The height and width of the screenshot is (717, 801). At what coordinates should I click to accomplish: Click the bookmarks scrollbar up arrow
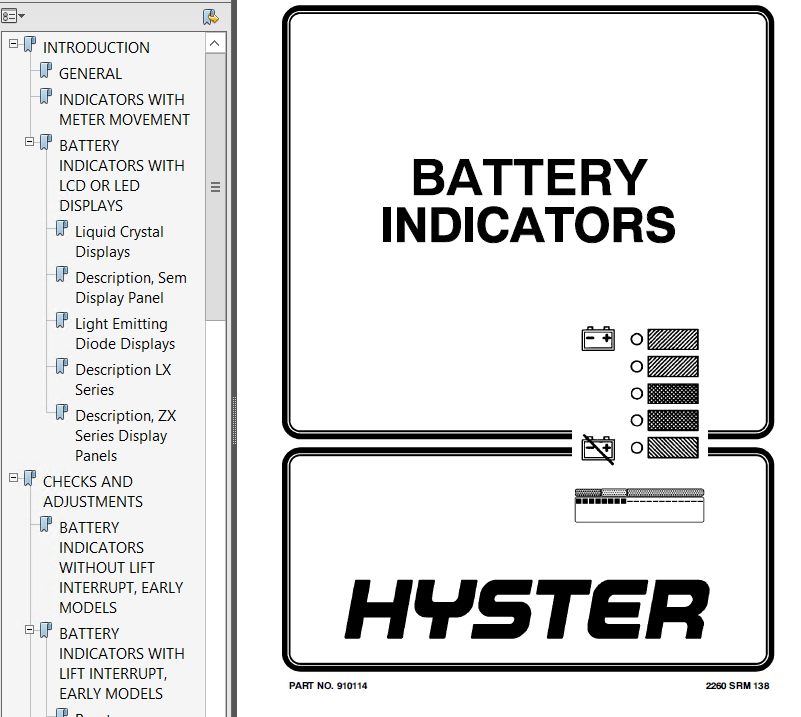coord(215,43)
